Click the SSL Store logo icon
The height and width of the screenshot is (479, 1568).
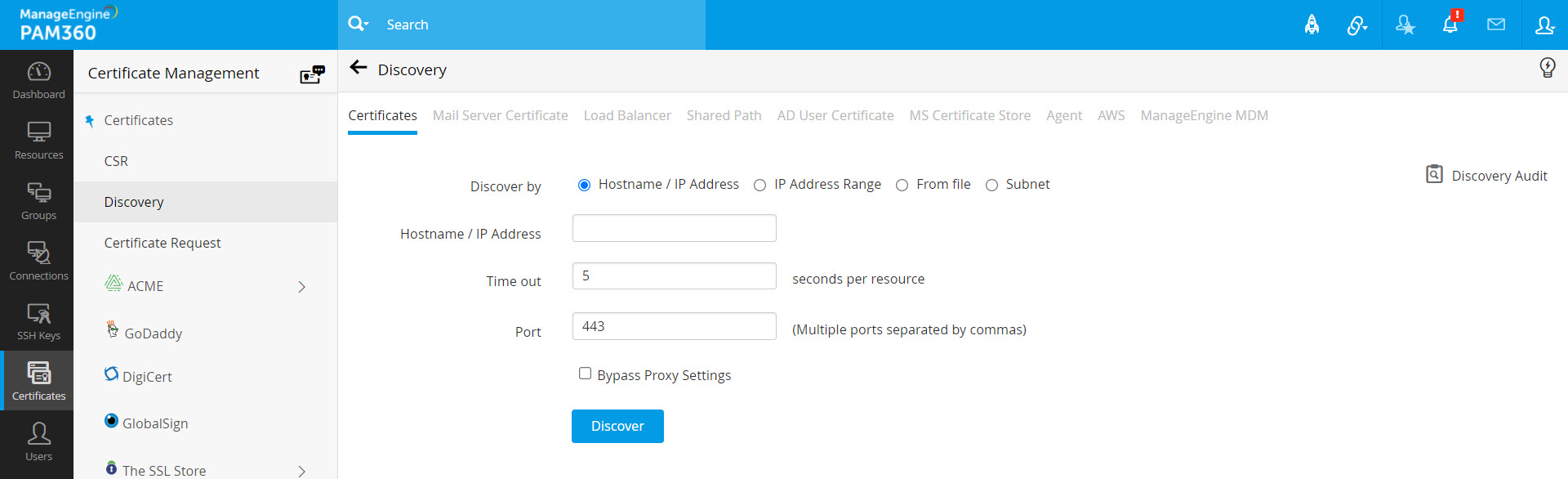(x=112, y=468)
